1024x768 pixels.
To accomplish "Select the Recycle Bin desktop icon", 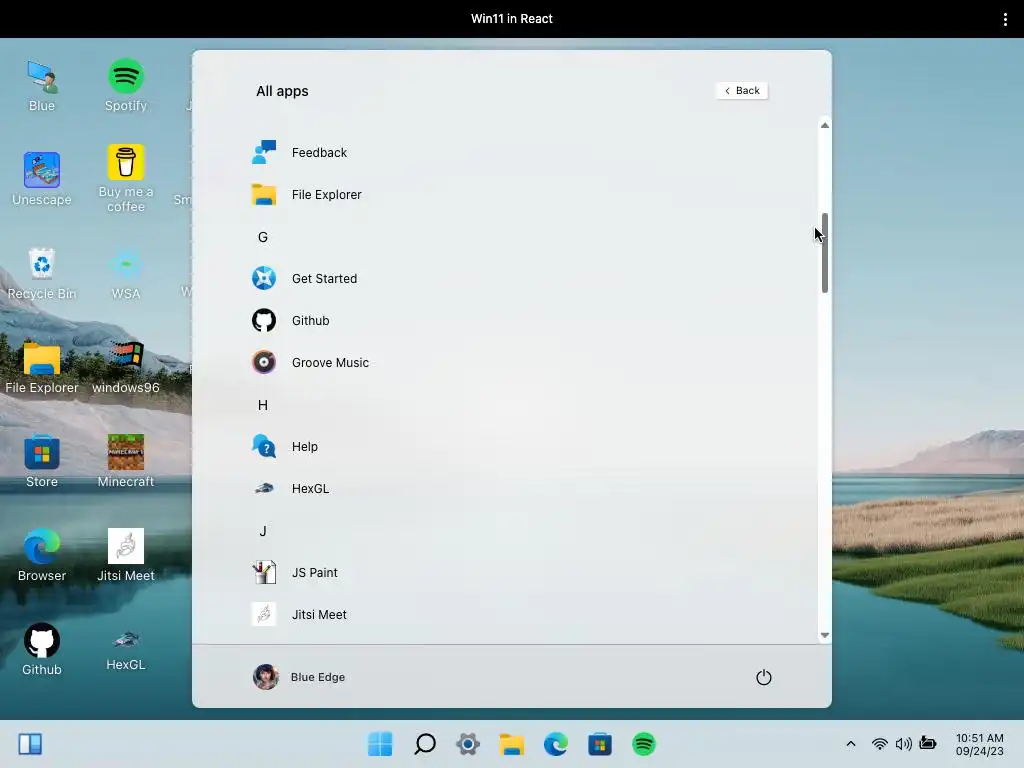I will 42,274.
